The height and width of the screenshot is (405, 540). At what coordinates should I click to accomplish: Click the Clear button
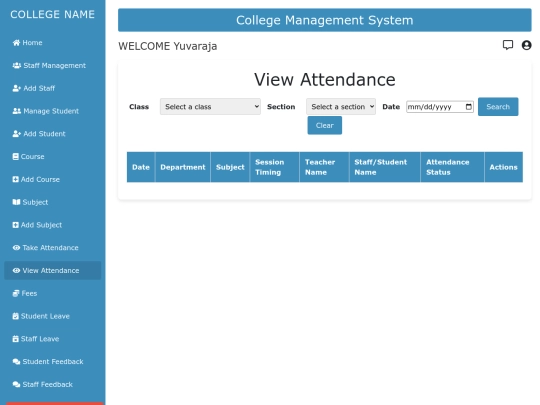(x=324, y=125)
